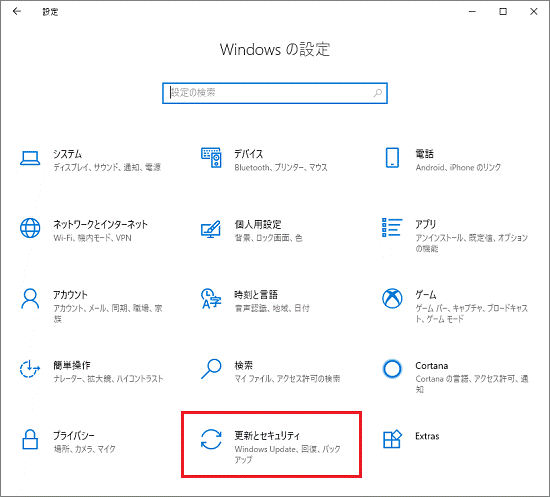Maximize the 設定 window

coord(503,12)
